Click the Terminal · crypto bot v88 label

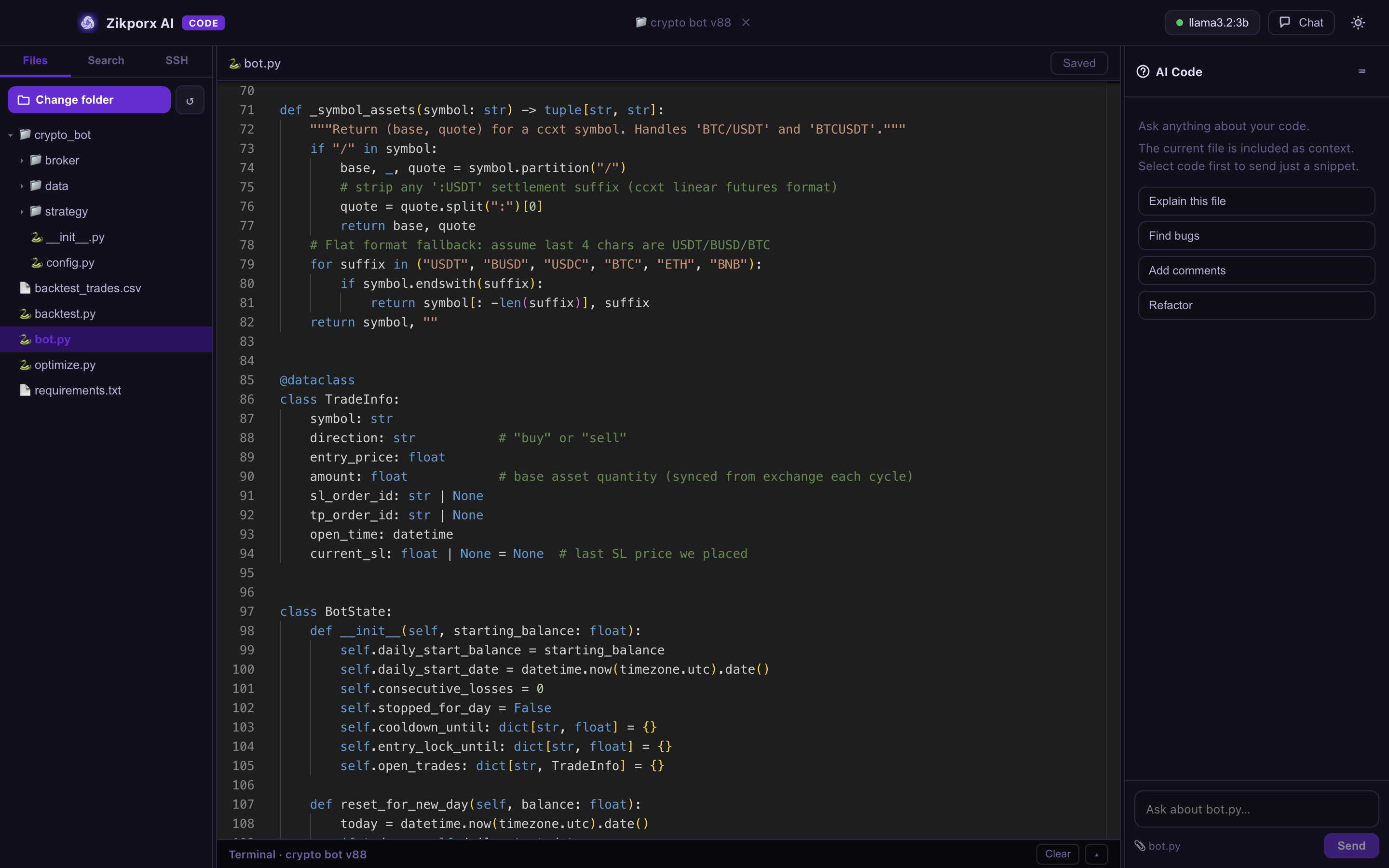tap(297, 854)
